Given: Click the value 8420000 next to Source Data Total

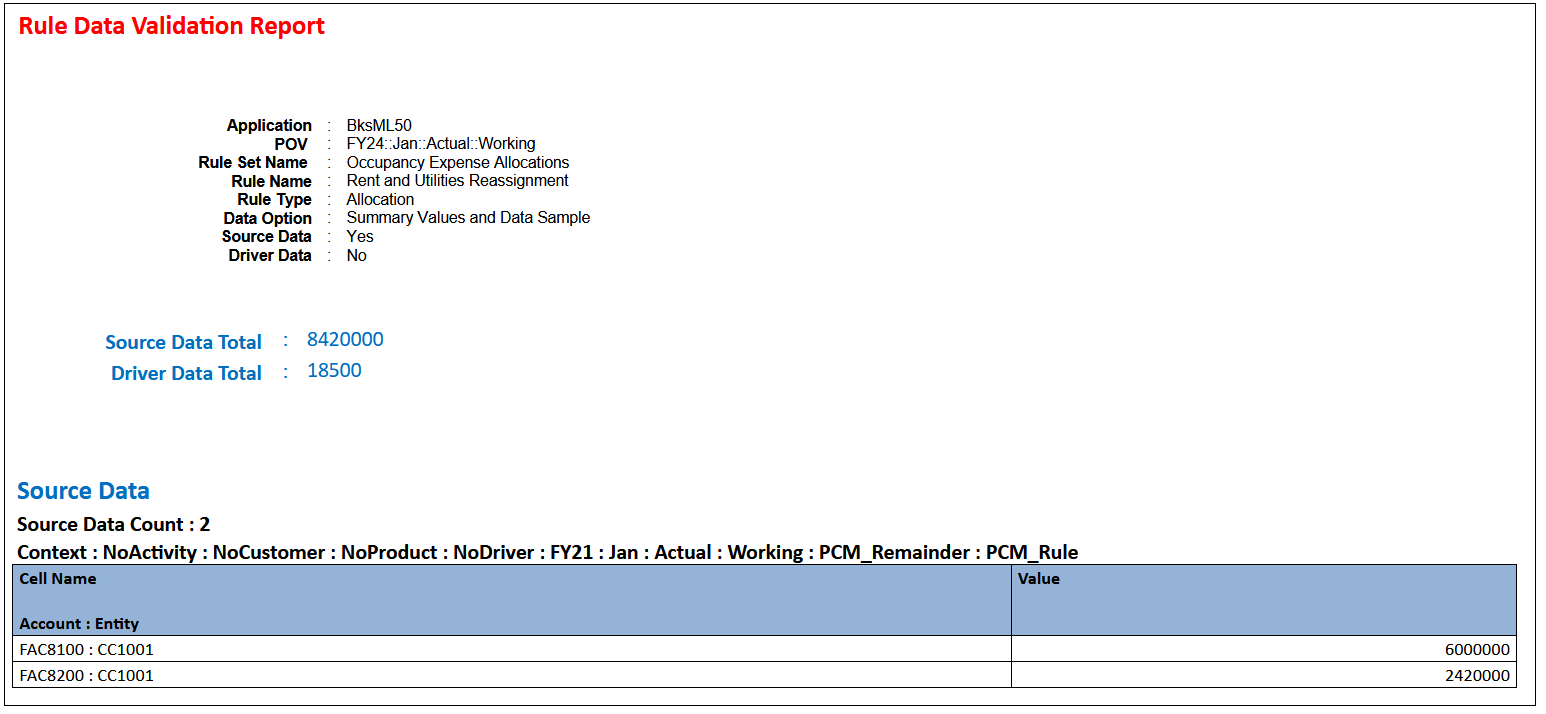Looking at the screenshot, I should click(346, 339).
